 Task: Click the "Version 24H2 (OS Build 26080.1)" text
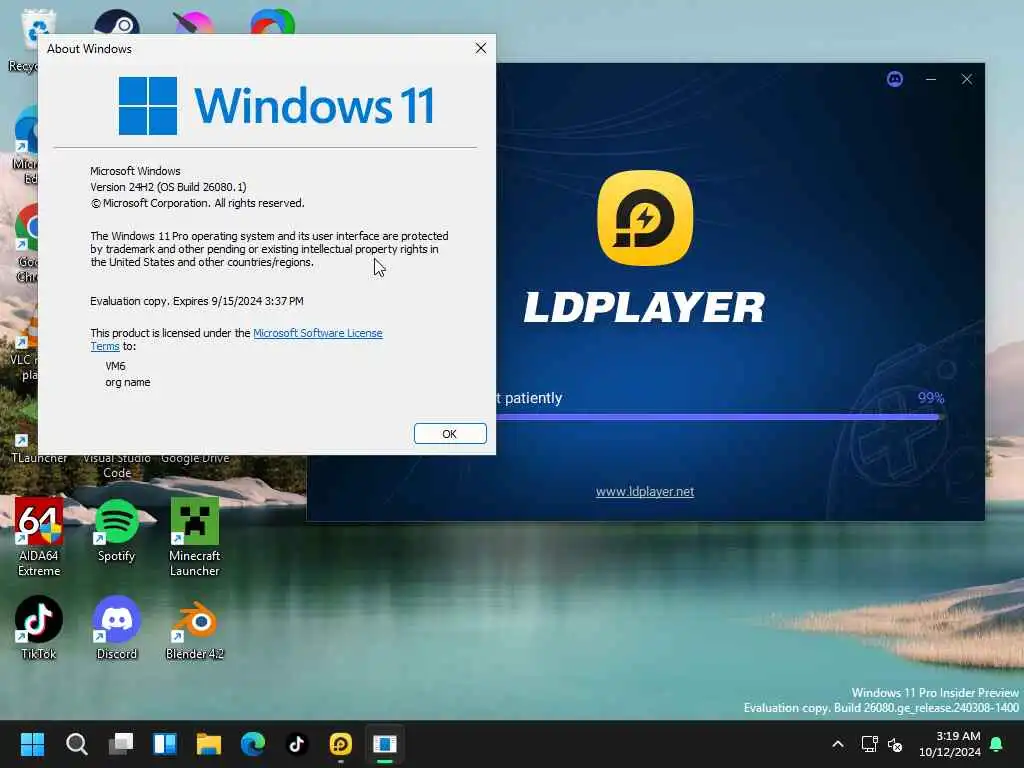[x=168, y=187]
